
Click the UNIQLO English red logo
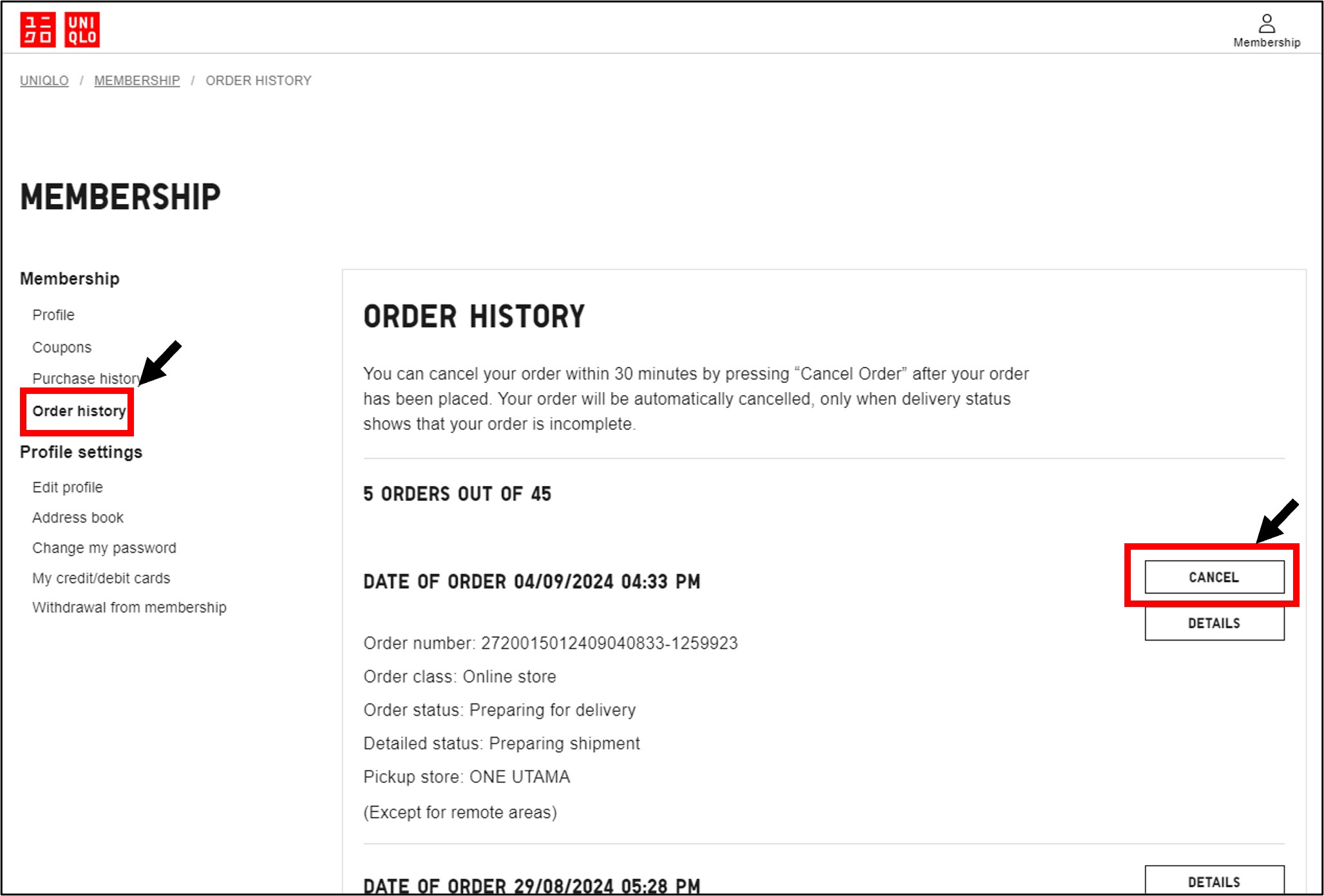pyautogui.click(x=82, y=30)
